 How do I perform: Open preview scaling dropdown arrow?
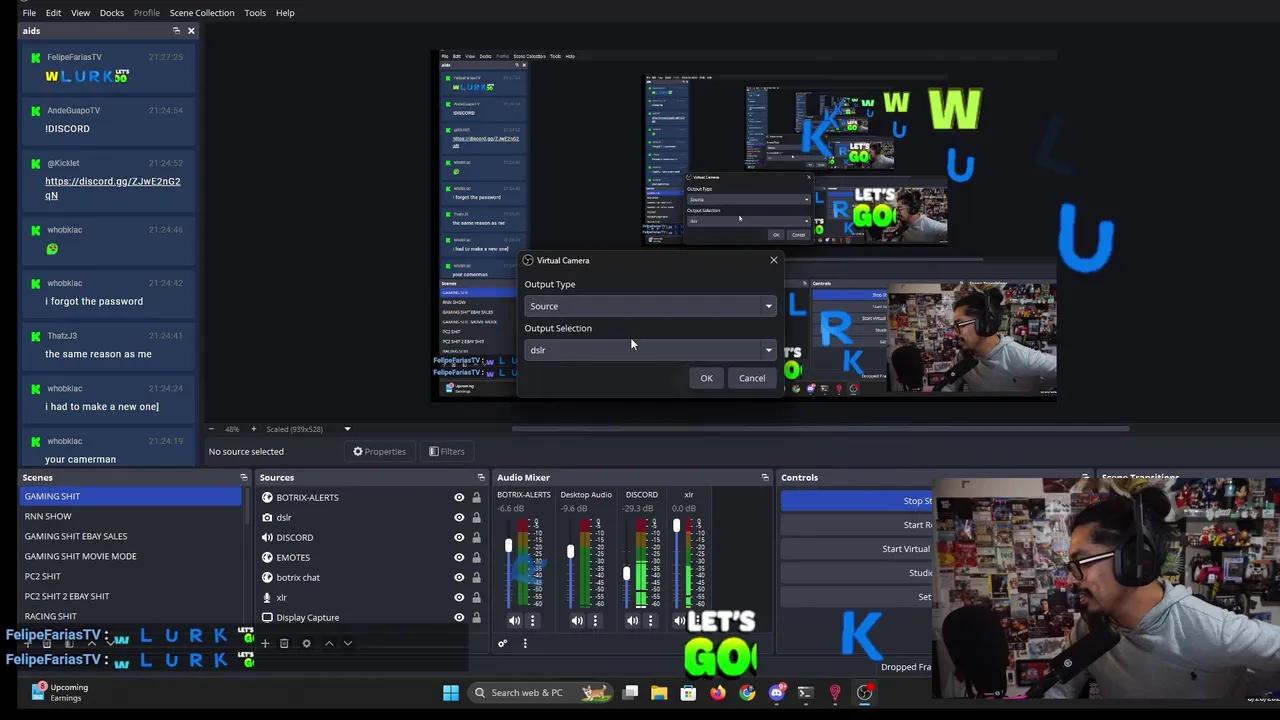[x=347, y=429]
